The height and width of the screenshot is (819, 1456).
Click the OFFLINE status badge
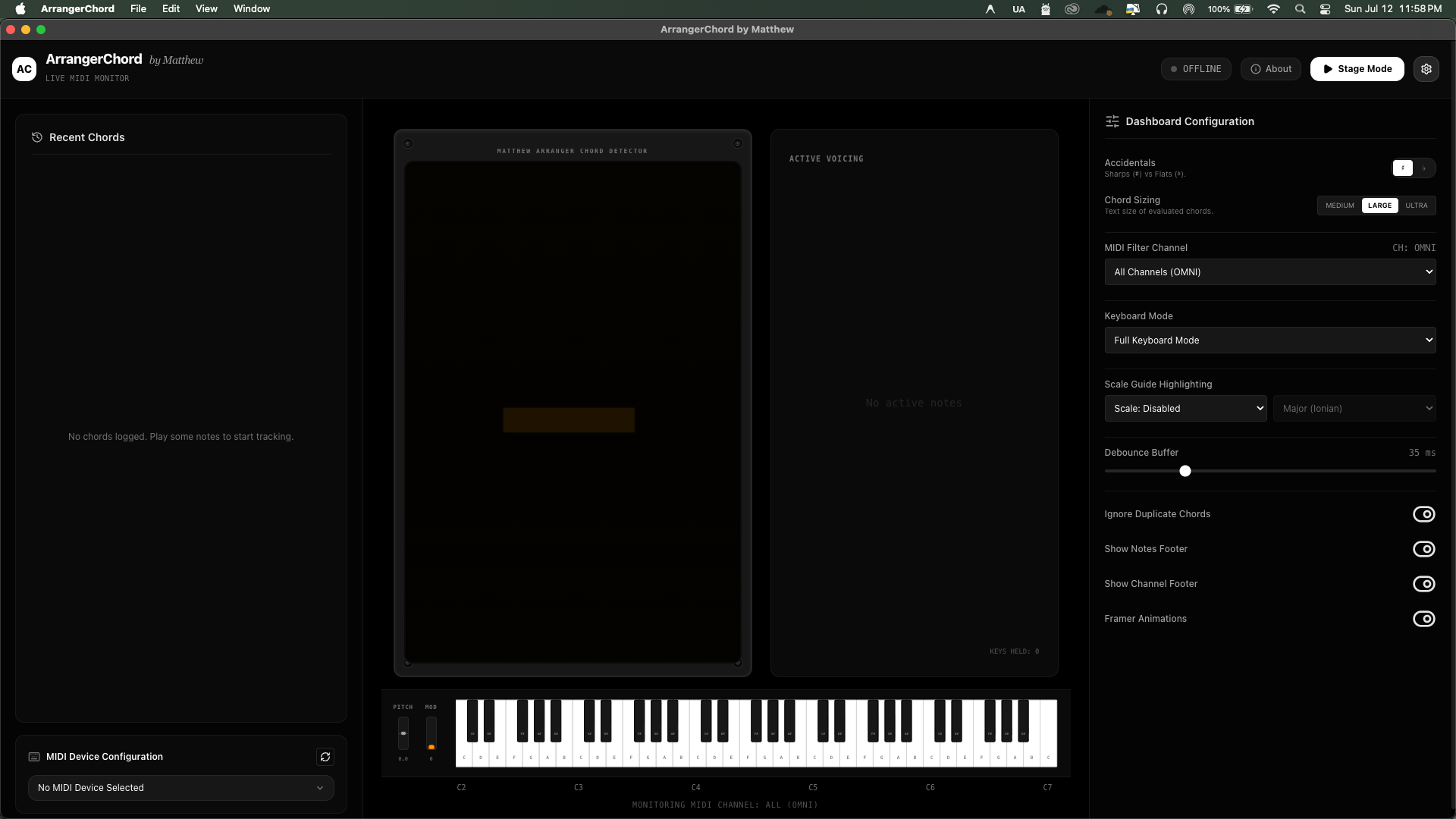coord(1195,69)
